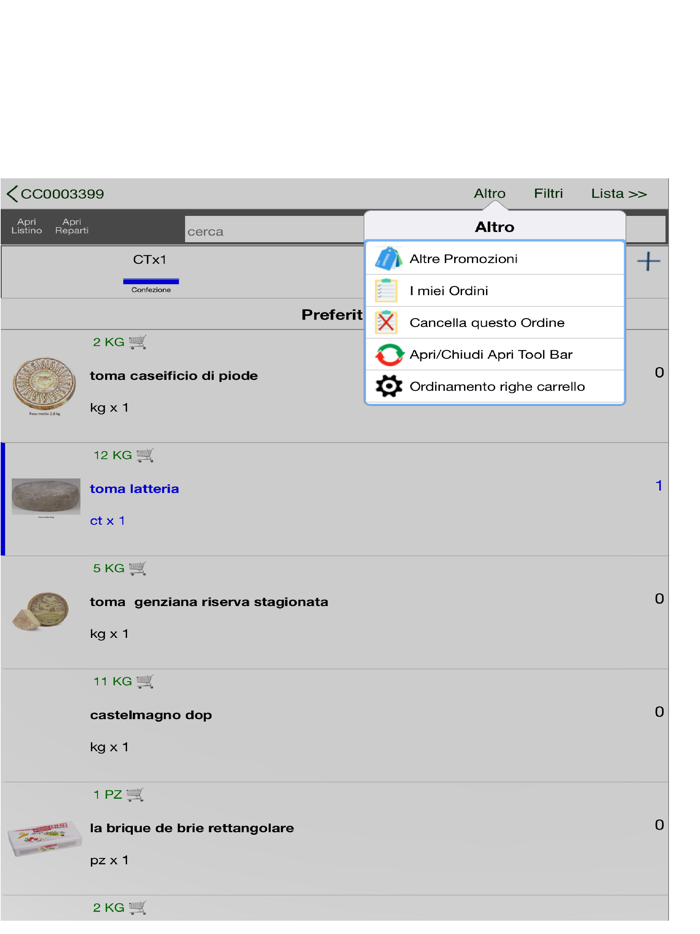Open toma genziana riserva thumbnail
This screenshot has width=700, height=934.
[x=41, y=610]
